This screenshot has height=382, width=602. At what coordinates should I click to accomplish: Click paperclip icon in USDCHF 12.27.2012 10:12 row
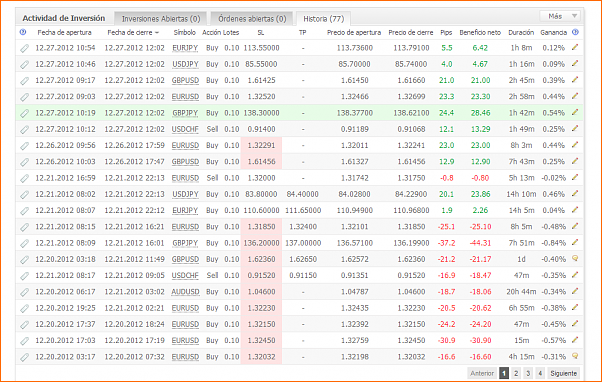pos(25,129)
